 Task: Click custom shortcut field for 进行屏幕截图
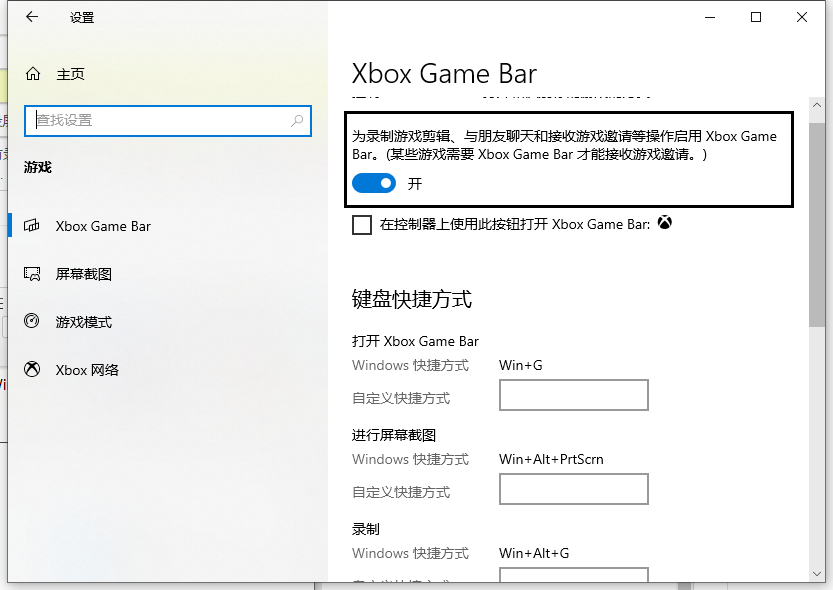574,489
